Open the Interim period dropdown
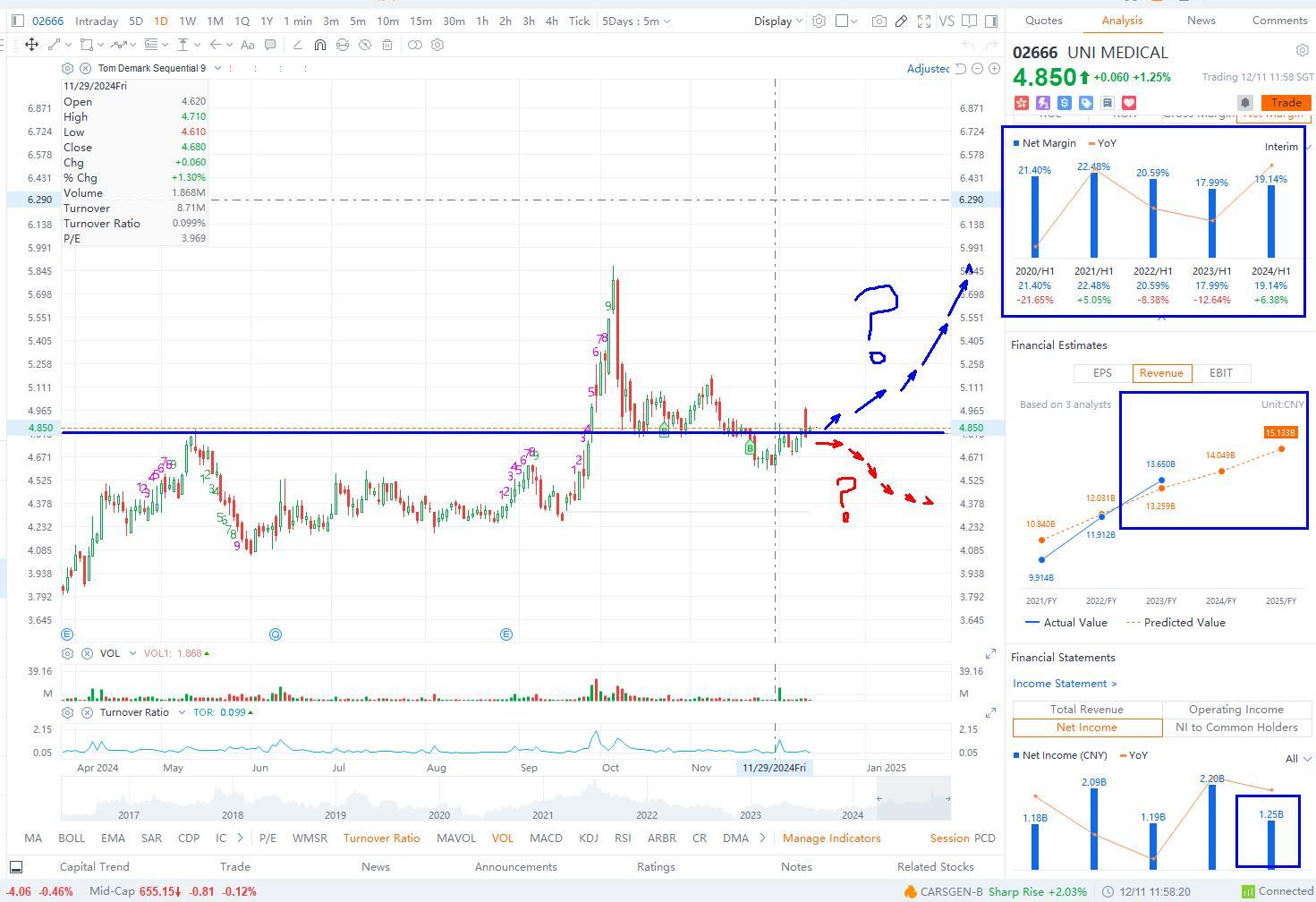 [x=1286, y=147]
